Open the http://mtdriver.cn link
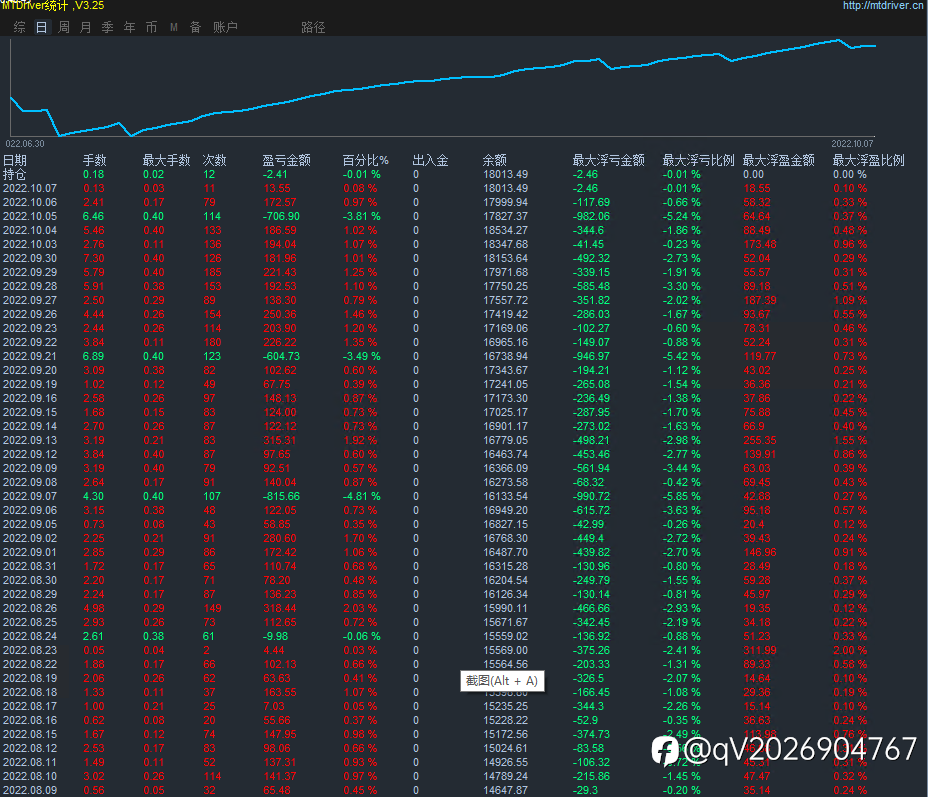 tap(883, 5)
